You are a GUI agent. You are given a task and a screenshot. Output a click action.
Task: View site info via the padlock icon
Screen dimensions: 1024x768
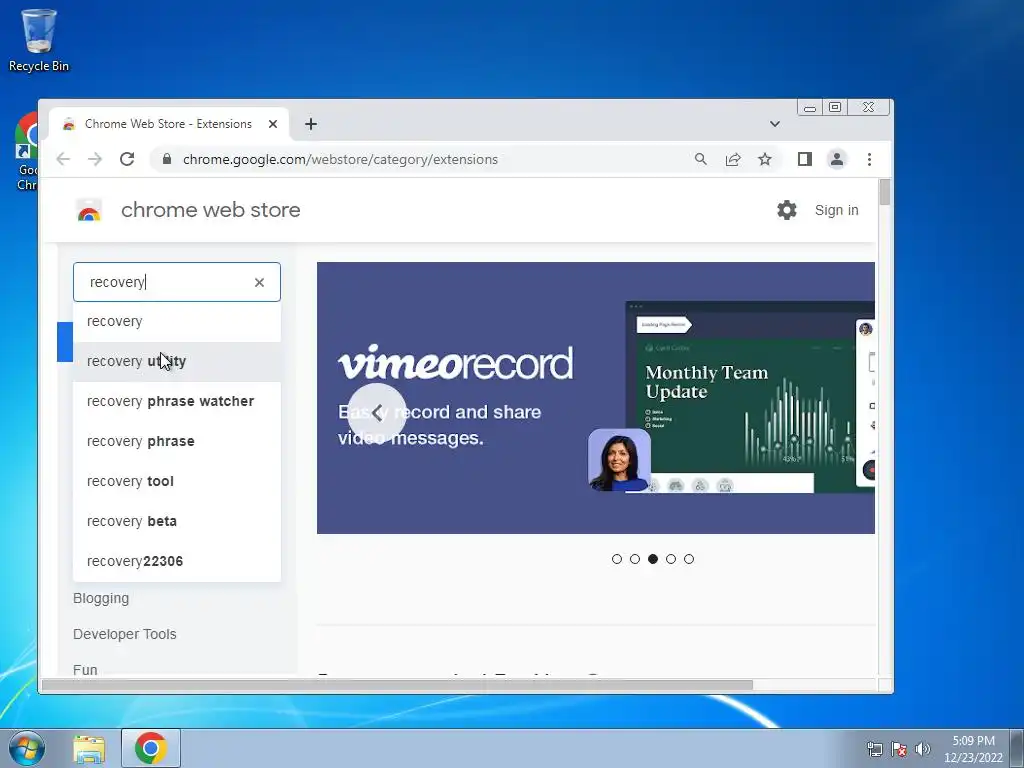coord(167,159)
